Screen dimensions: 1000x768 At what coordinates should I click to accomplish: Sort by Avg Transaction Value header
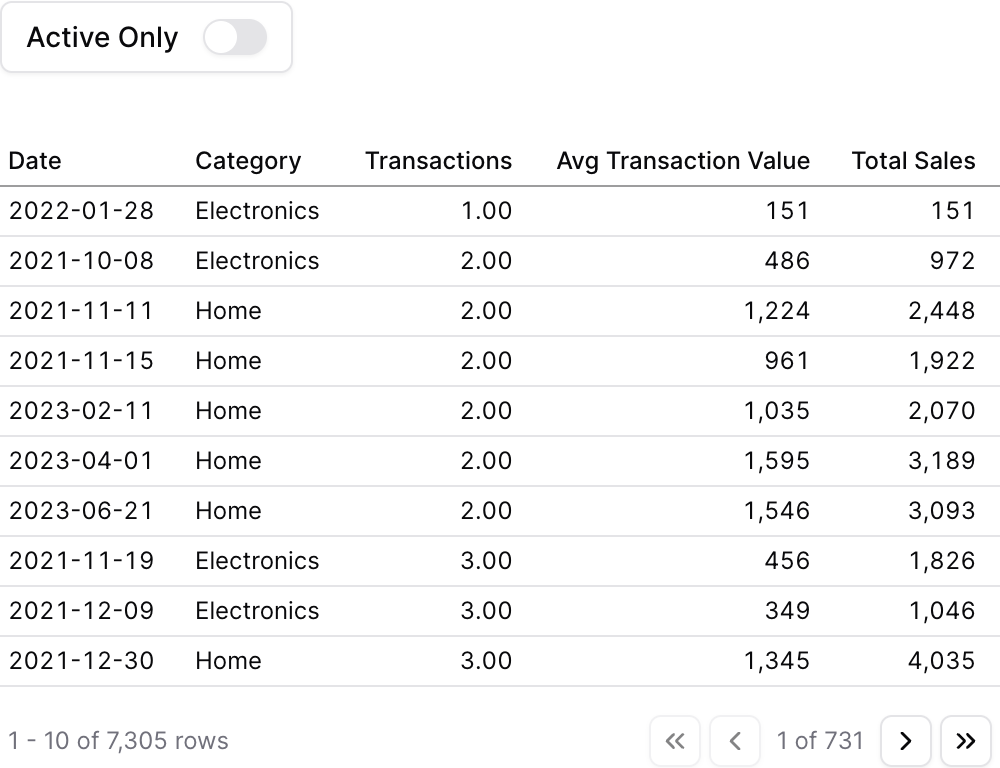click(683, 161)
